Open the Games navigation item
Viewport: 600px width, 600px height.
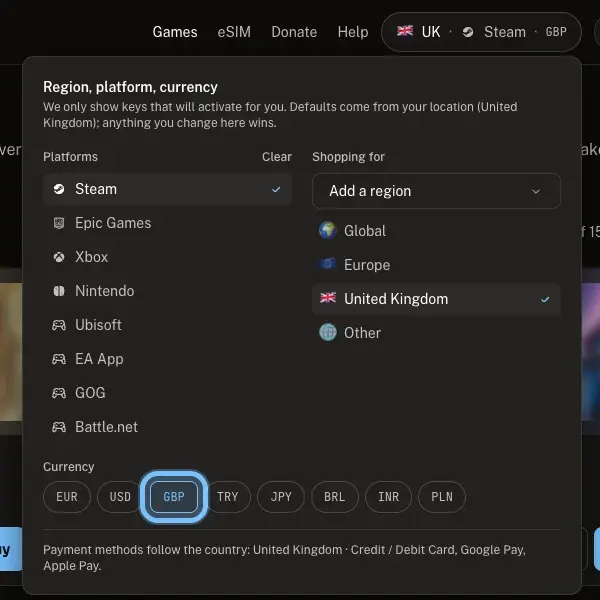pos(175,32)
